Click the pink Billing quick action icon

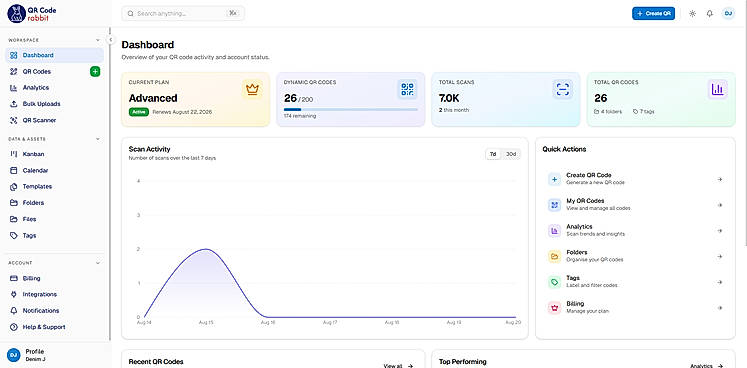(x=554, y=308)
